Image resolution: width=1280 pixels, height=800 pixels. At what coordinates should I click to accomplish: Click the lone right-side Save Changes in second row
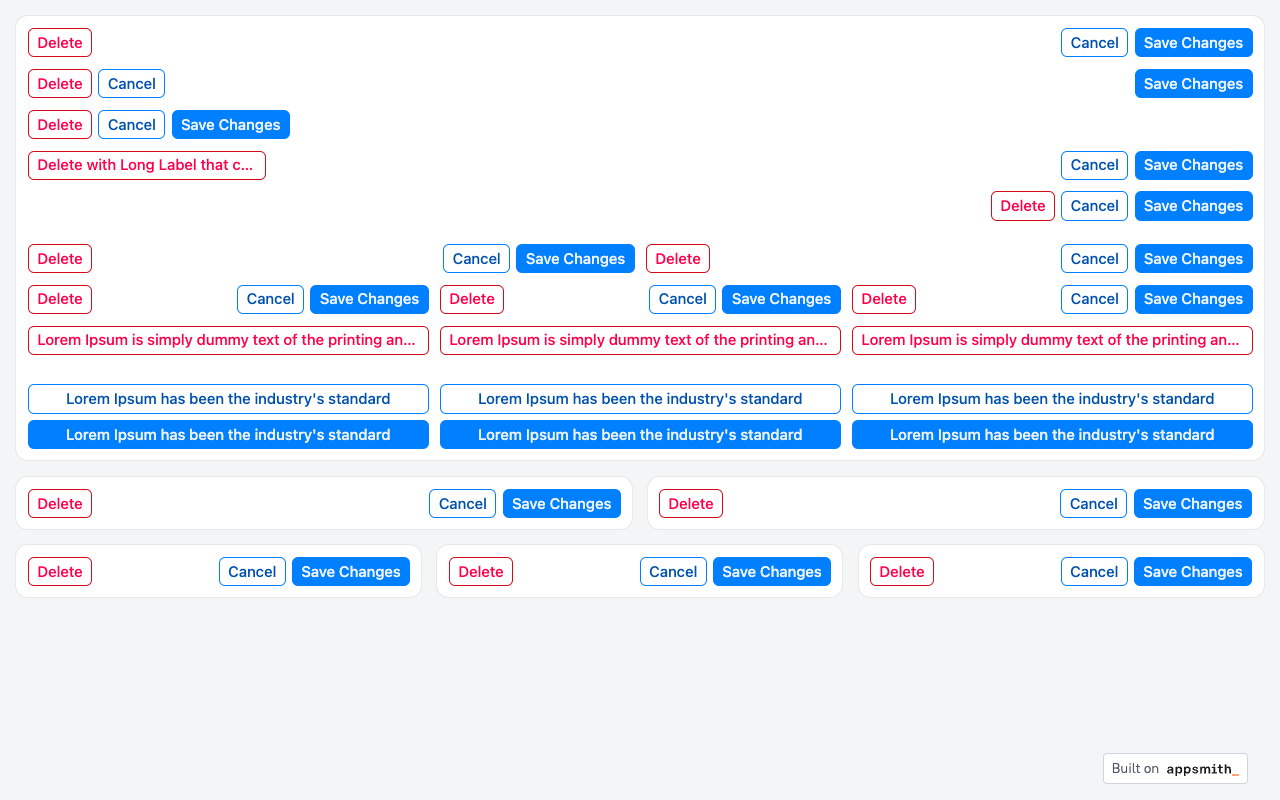pos(1193,84)
